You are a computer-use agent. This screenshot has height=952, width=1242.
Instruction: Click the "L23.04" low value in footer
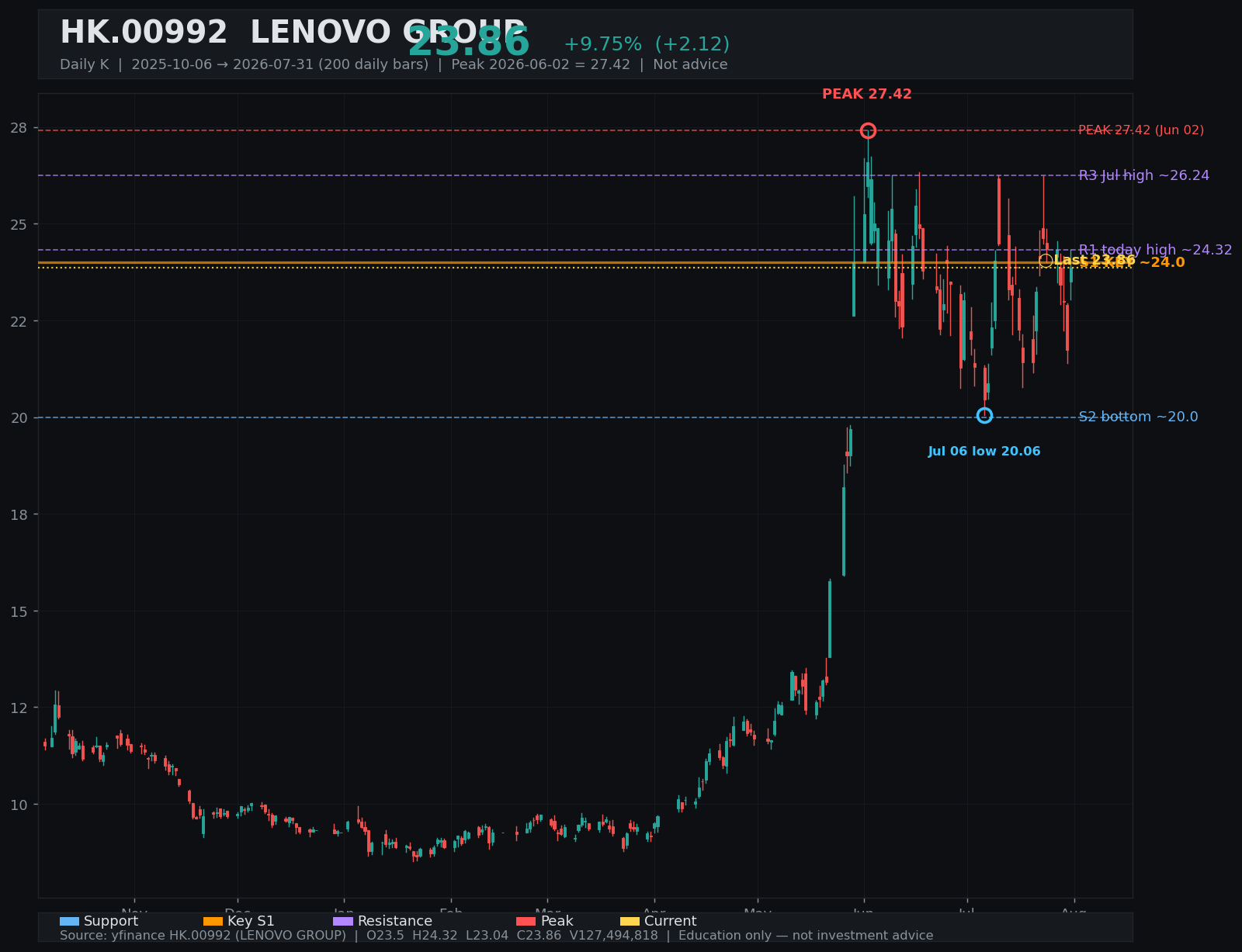click(x=488, y=936)
